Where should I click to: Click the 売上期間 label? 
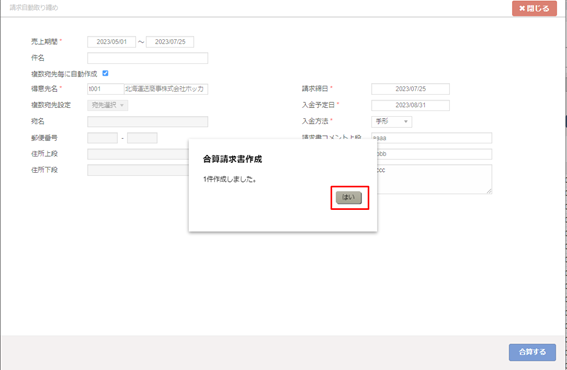44,42
